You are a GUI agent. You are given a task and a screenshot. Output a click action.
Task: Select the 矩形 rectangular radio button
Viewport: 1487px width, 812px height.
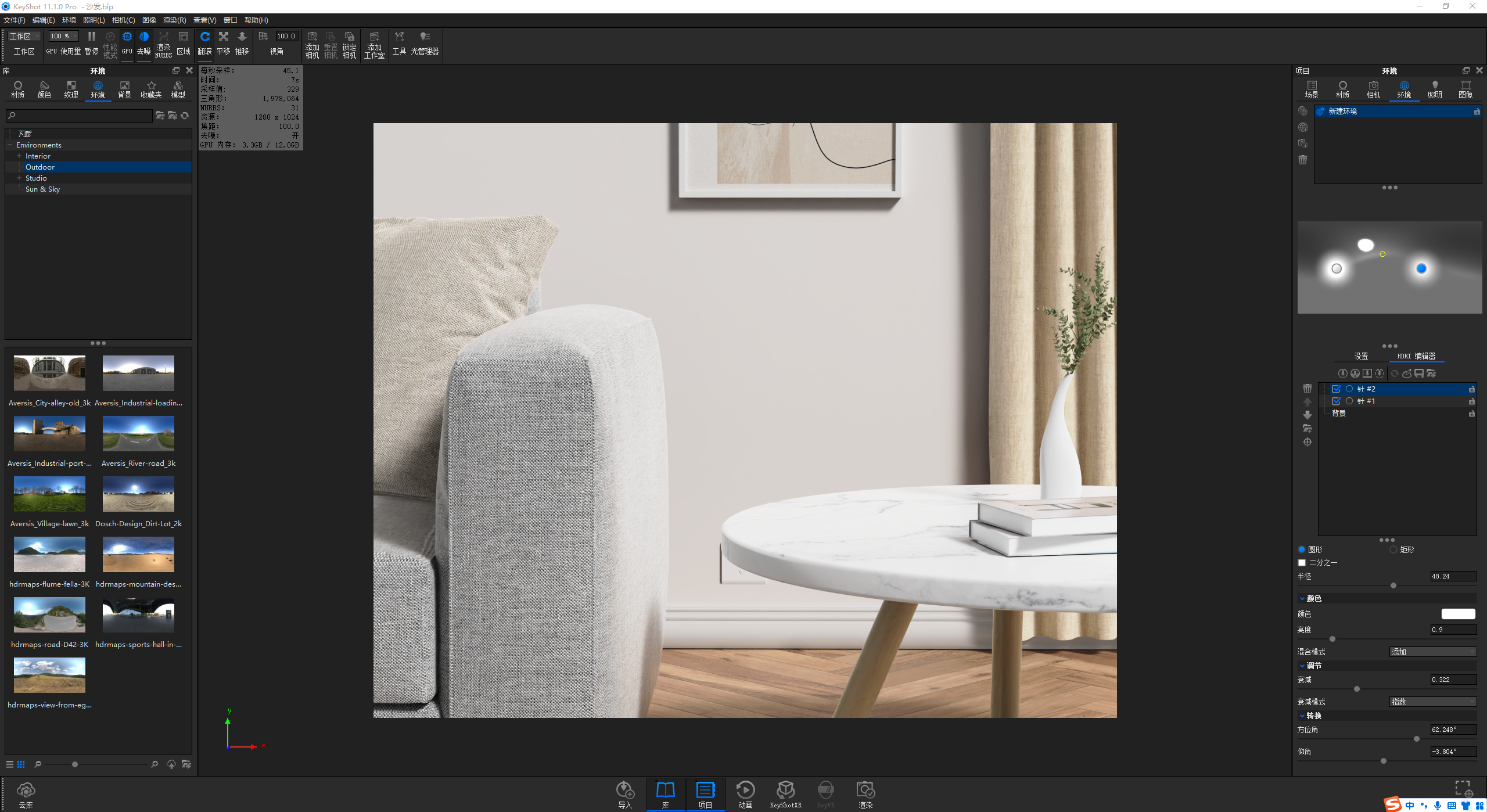pyautogui.click(x=1393, y=549)
